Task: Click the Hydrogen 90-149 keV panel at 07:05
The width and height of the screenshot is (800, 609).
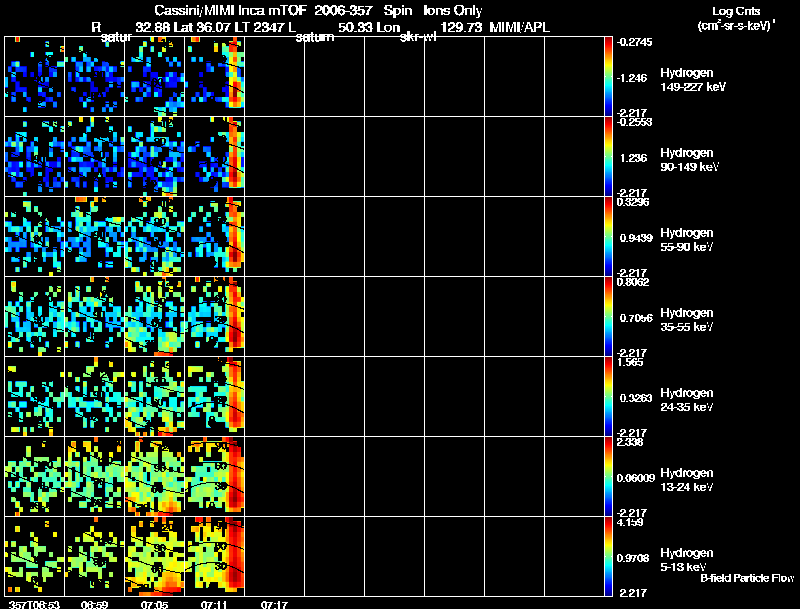Action: (155, 157)
